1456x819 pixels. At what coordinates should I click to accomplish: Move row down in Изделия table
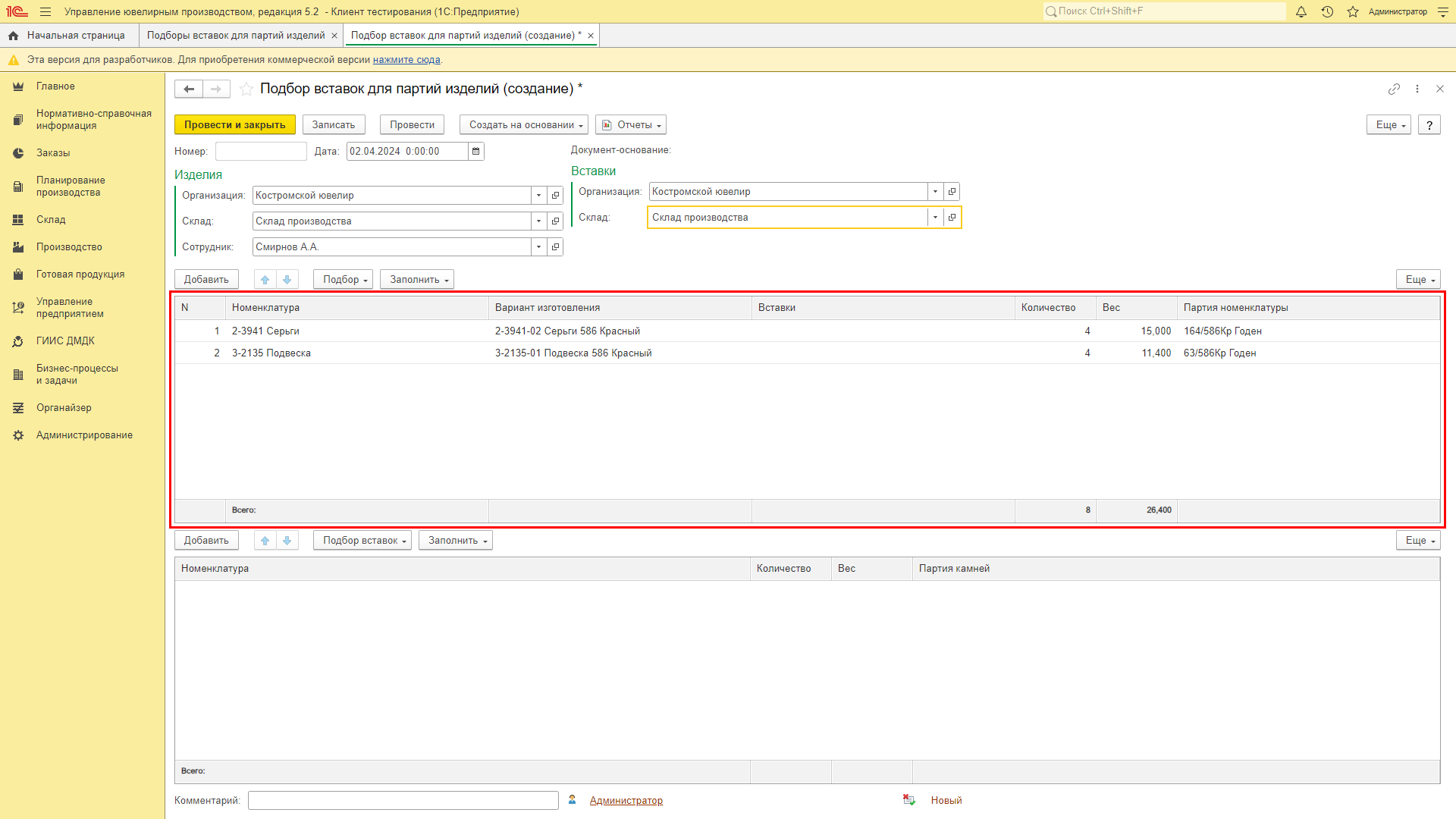coord(287,279)
